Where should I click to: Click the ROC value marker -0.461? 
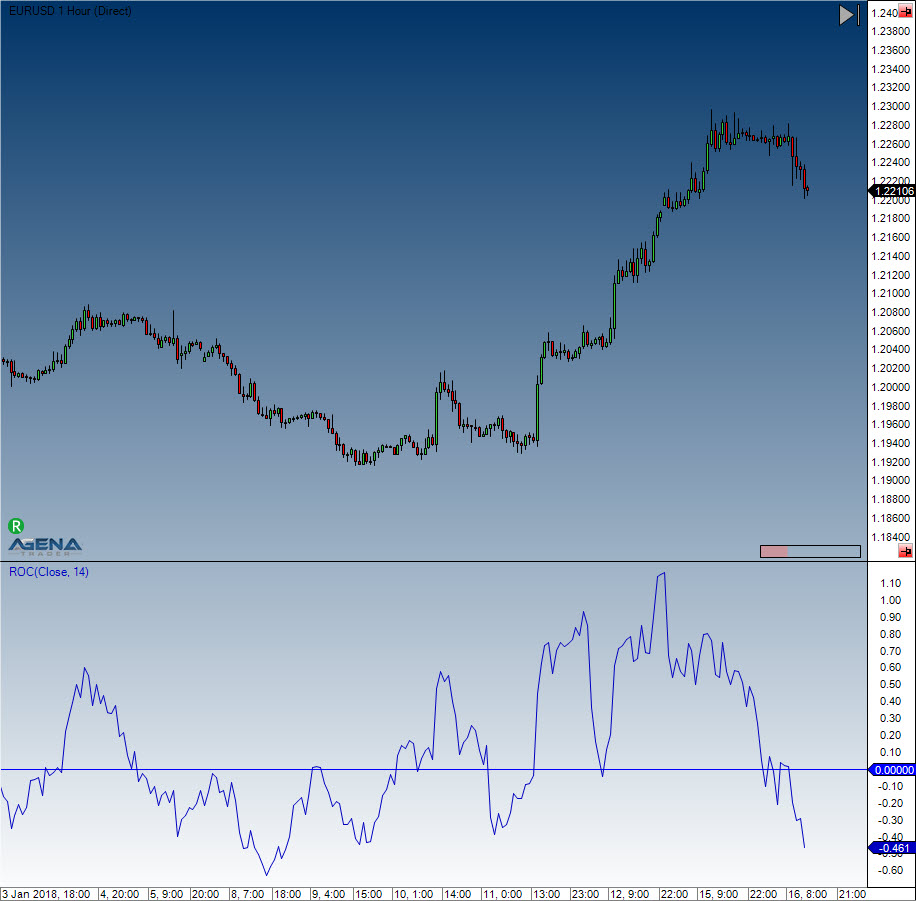(892, 849)
